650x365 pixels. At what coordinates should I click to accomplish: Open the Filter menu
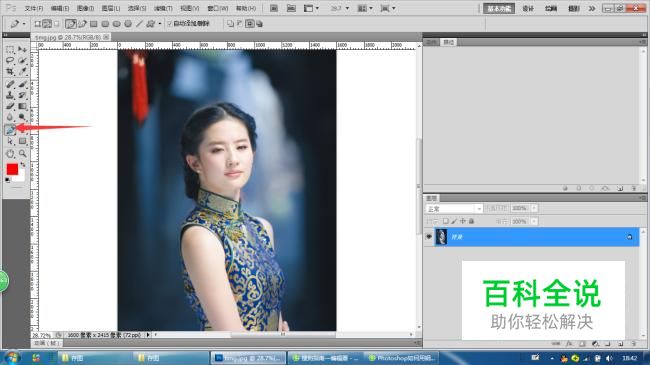pyautogui.click(x=163, y=8)
